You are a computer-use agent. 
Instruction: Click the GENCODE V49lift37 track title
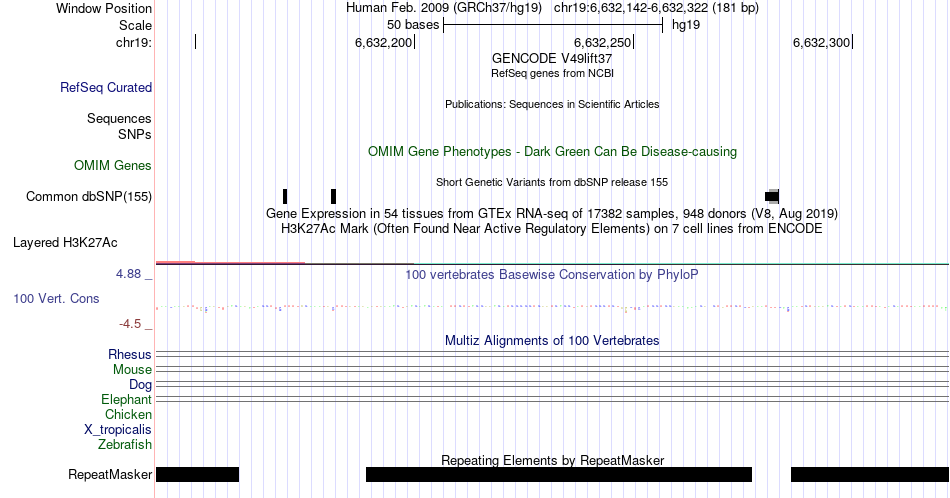click(552, 59)
